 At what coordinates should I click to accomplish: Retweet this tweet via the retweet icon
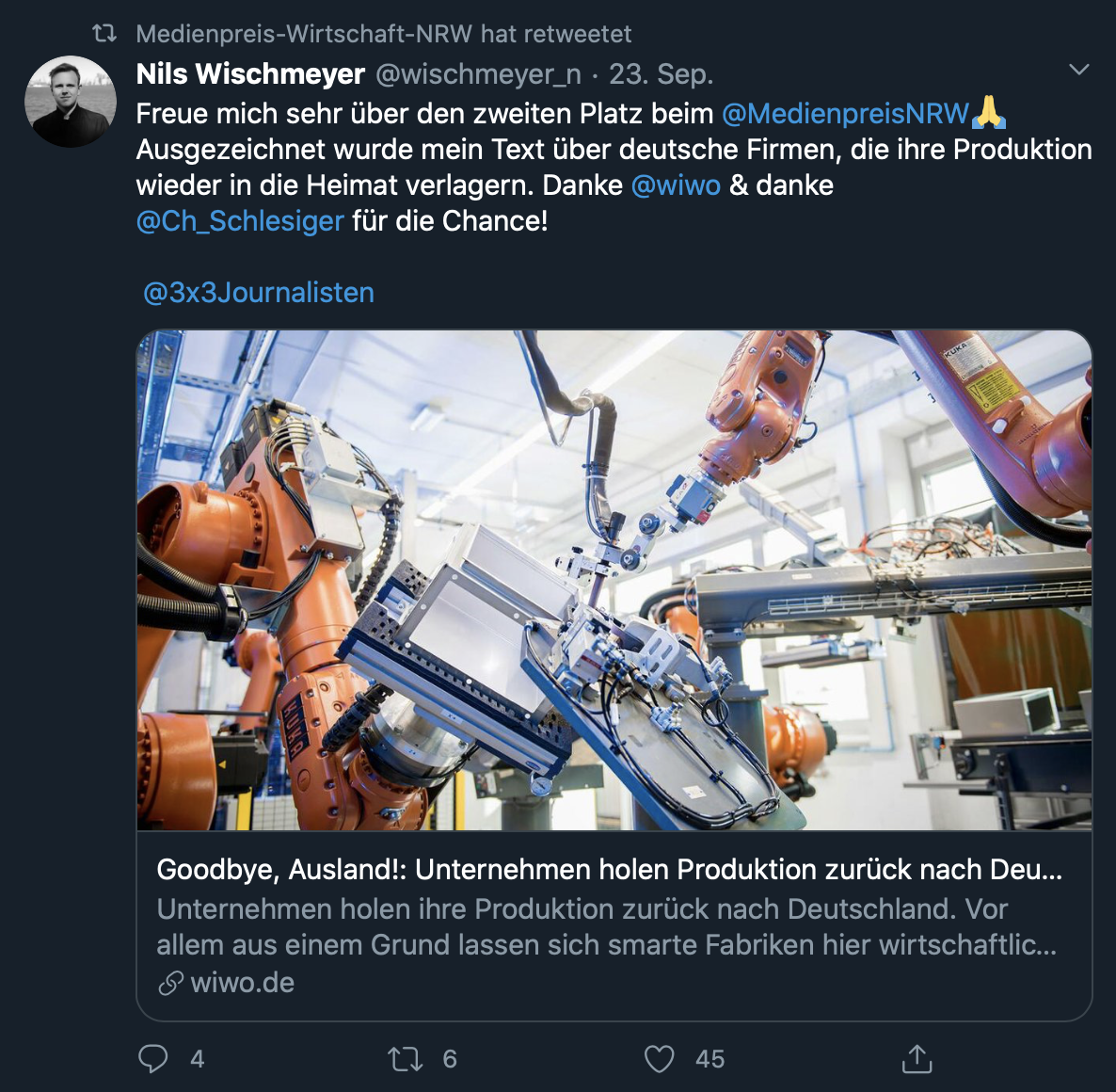coord(406,1059)
